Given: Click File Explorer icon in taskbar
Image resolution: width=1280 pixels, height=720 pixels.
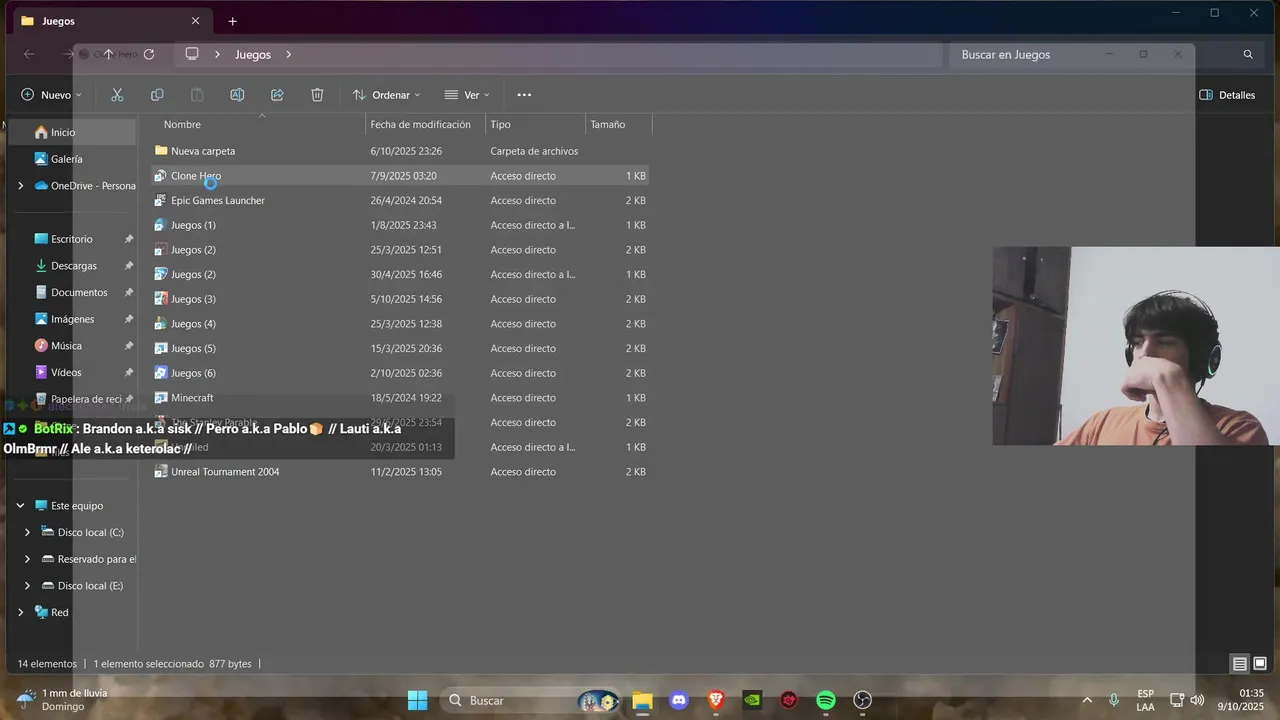Looking at the screenshot, I should pyautogui.click(x=642, y=700).
